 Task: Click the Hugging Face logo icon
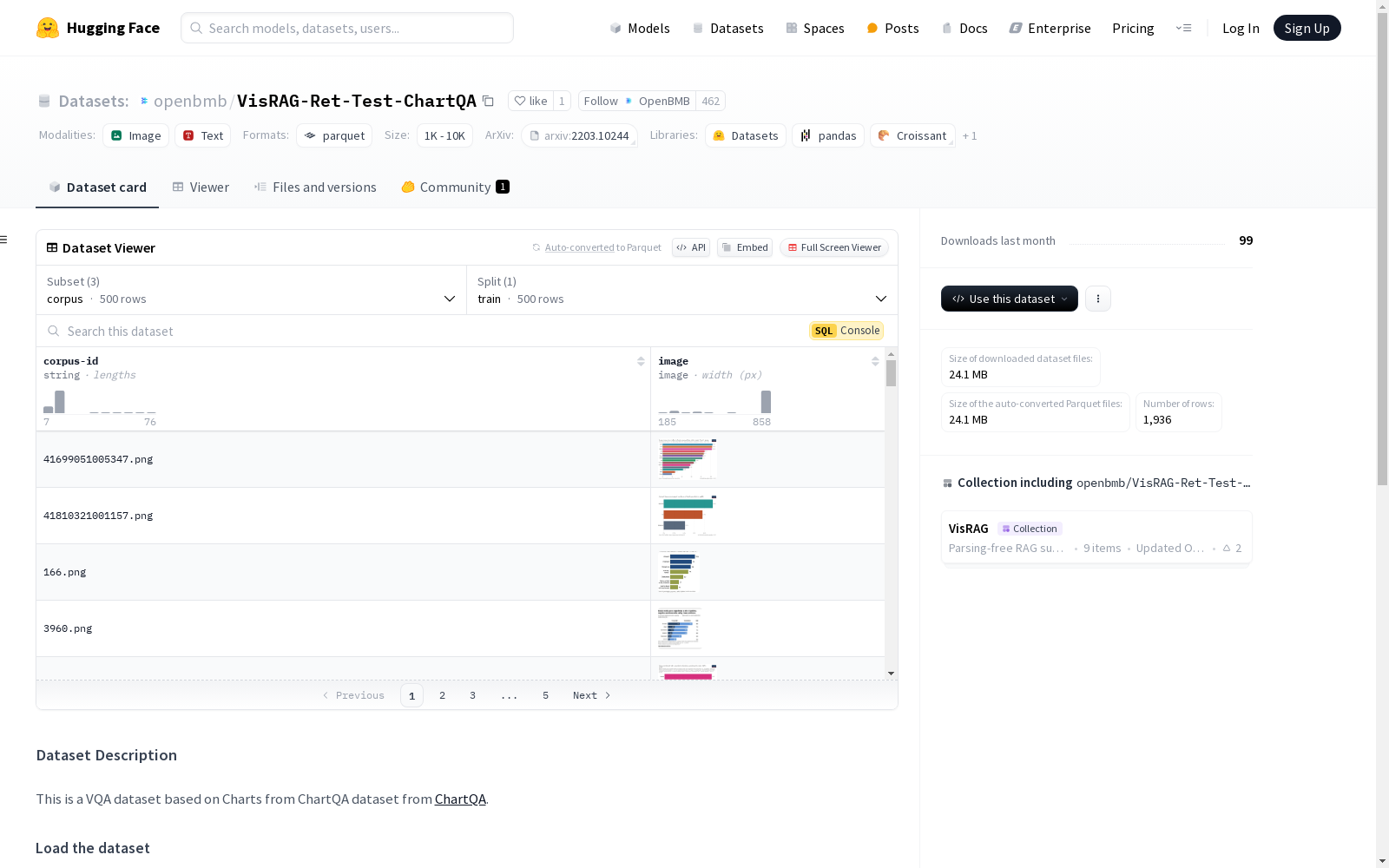pyautogui.click(x=48, y=28)
